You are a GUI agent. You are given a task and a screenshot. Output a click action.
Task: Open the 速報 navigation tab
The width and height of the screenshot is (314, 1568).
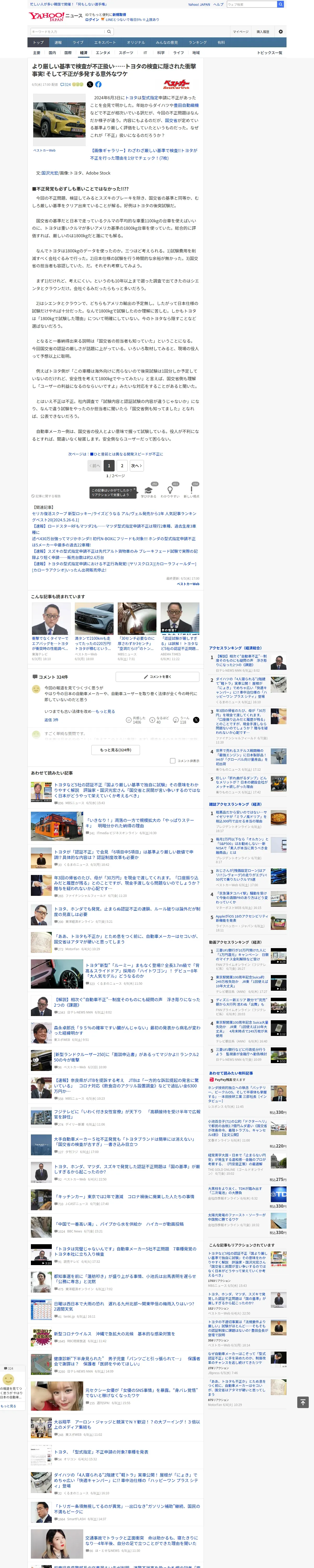click(x=58, y=43)
